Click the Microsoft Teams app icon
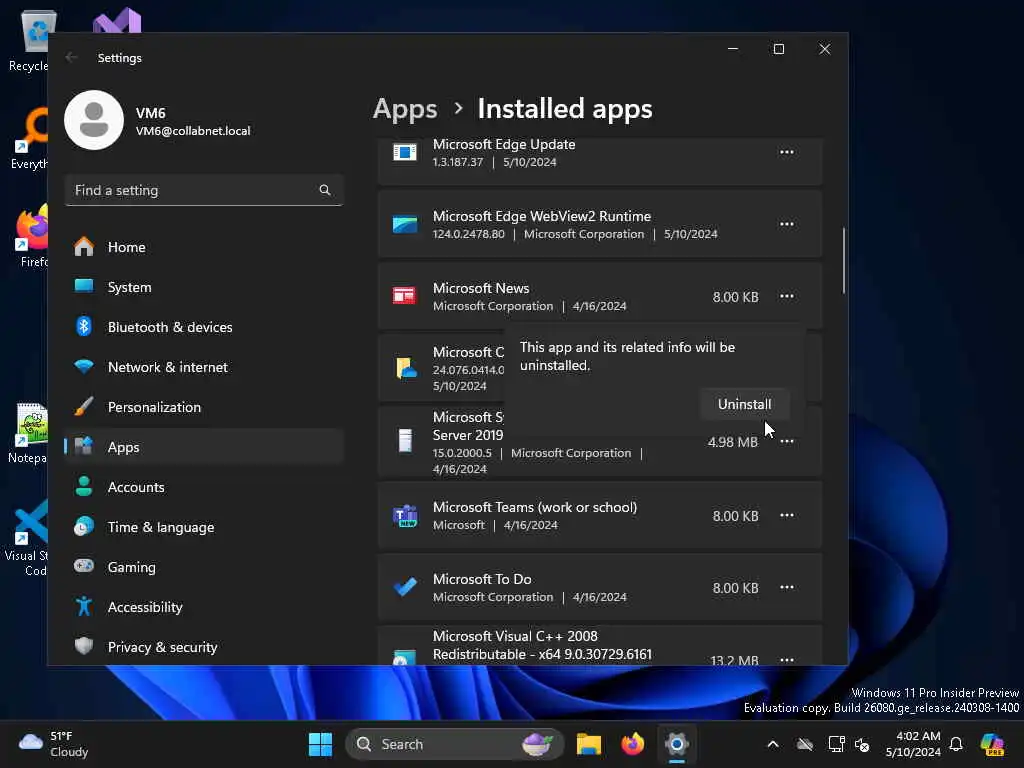The width and height of the screenshot is (1024, 768). pos(405,515)
